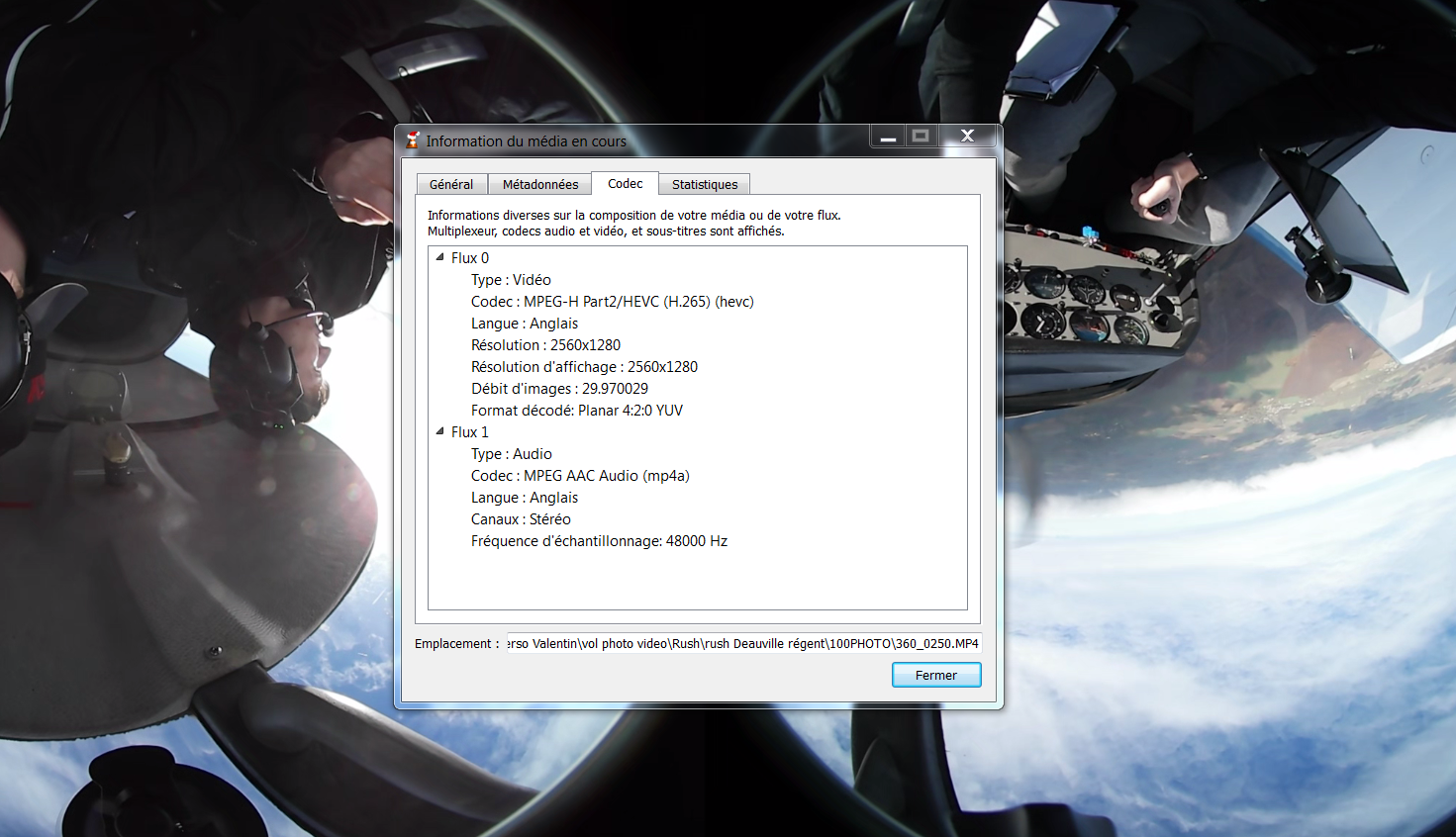Collapse the Flux 0 tree arrow

click(x=439, y=257)
